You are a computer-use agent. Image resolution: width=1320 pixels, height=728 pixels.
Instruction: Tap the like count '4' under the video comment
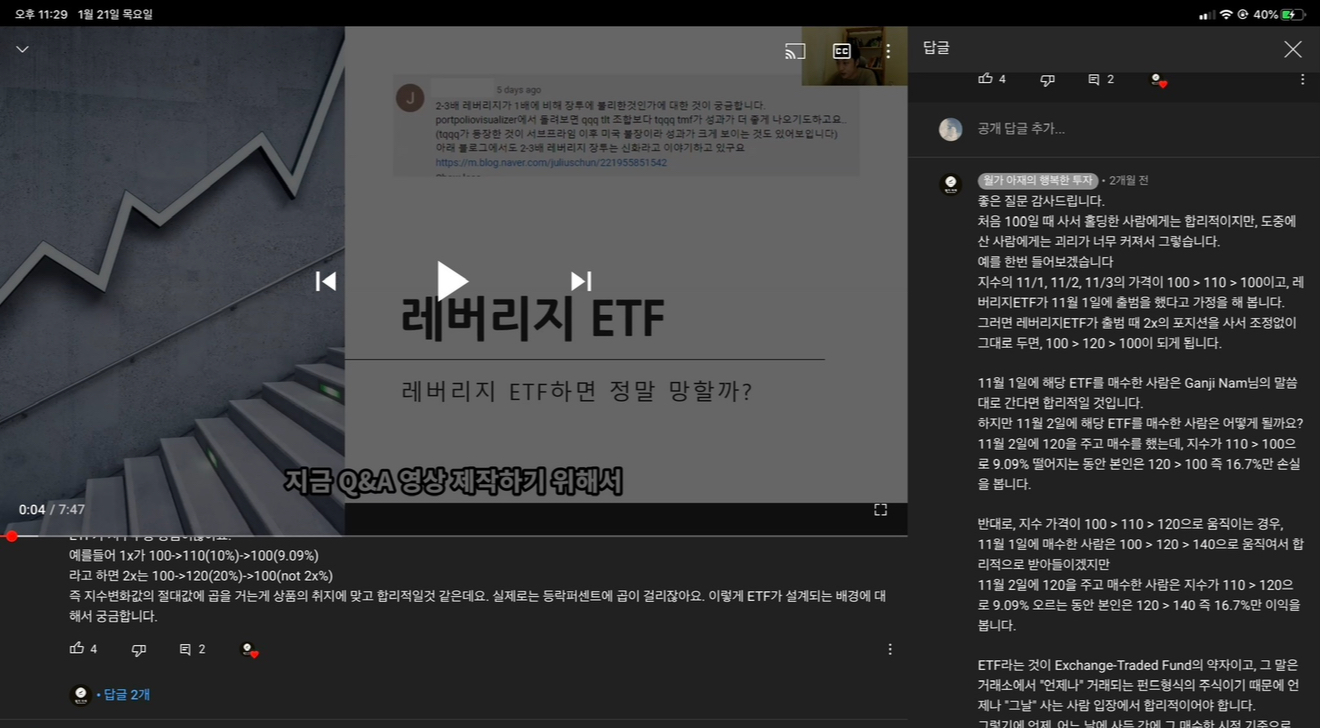point(94,650)
